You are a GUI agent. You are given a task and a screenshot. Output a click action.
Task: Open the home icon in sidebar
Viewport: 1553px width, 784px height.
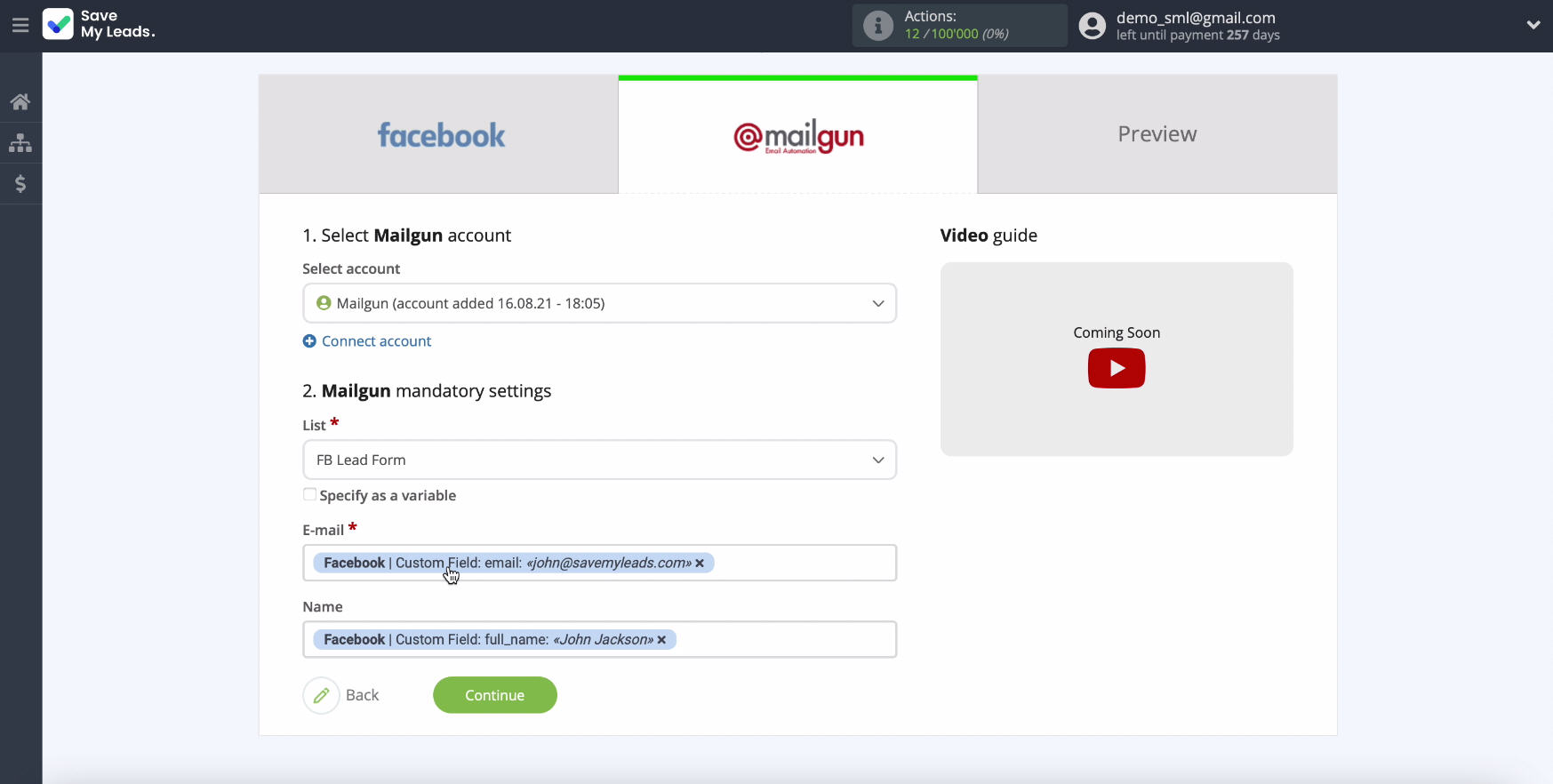(x=20, y=101)
